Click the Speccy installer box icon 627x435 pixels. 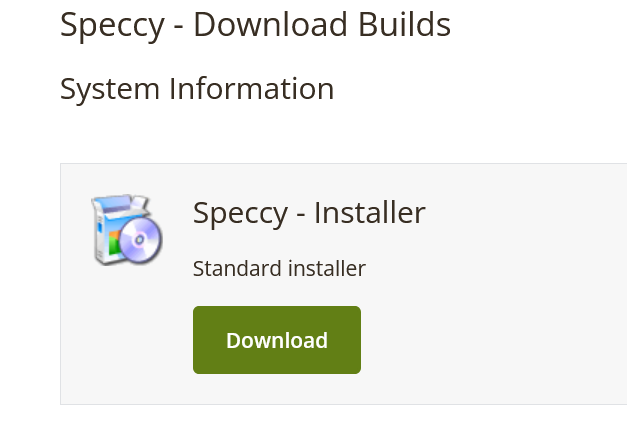(x=125, y=230)
